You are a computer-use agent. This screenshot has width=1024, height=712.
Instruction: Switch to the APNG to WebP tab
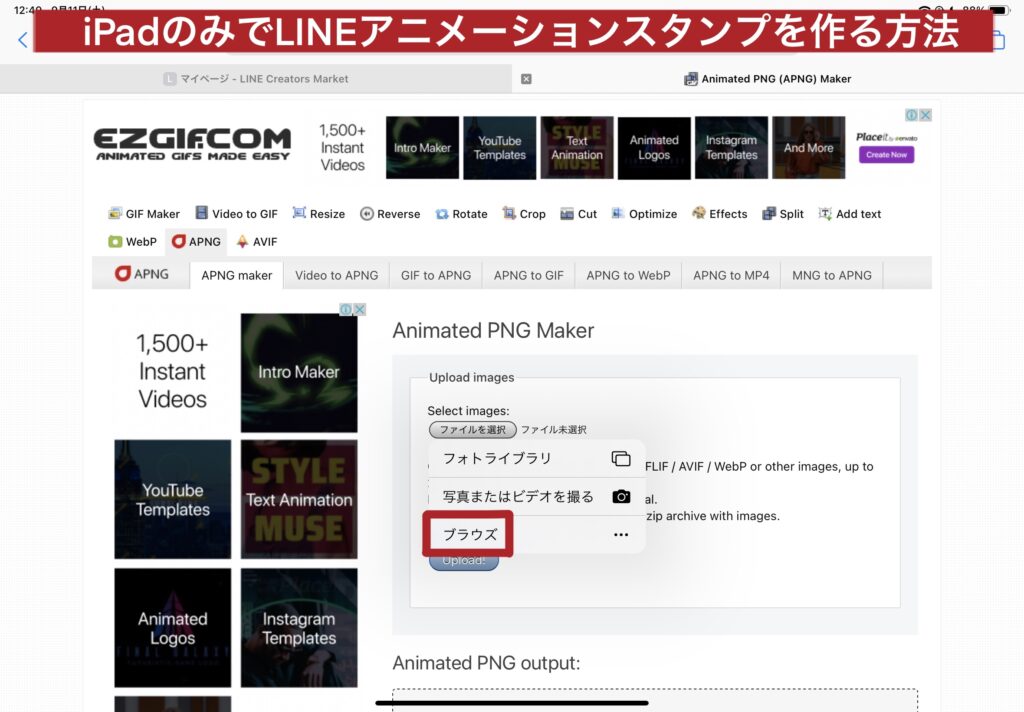tap(628, 276)
